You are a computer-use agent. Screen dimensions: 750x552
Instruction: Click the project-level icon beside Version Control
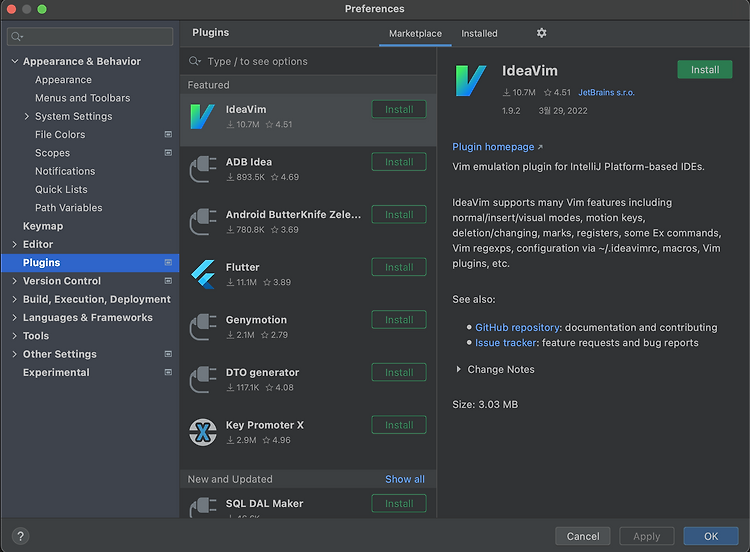(x=168, y=281)
